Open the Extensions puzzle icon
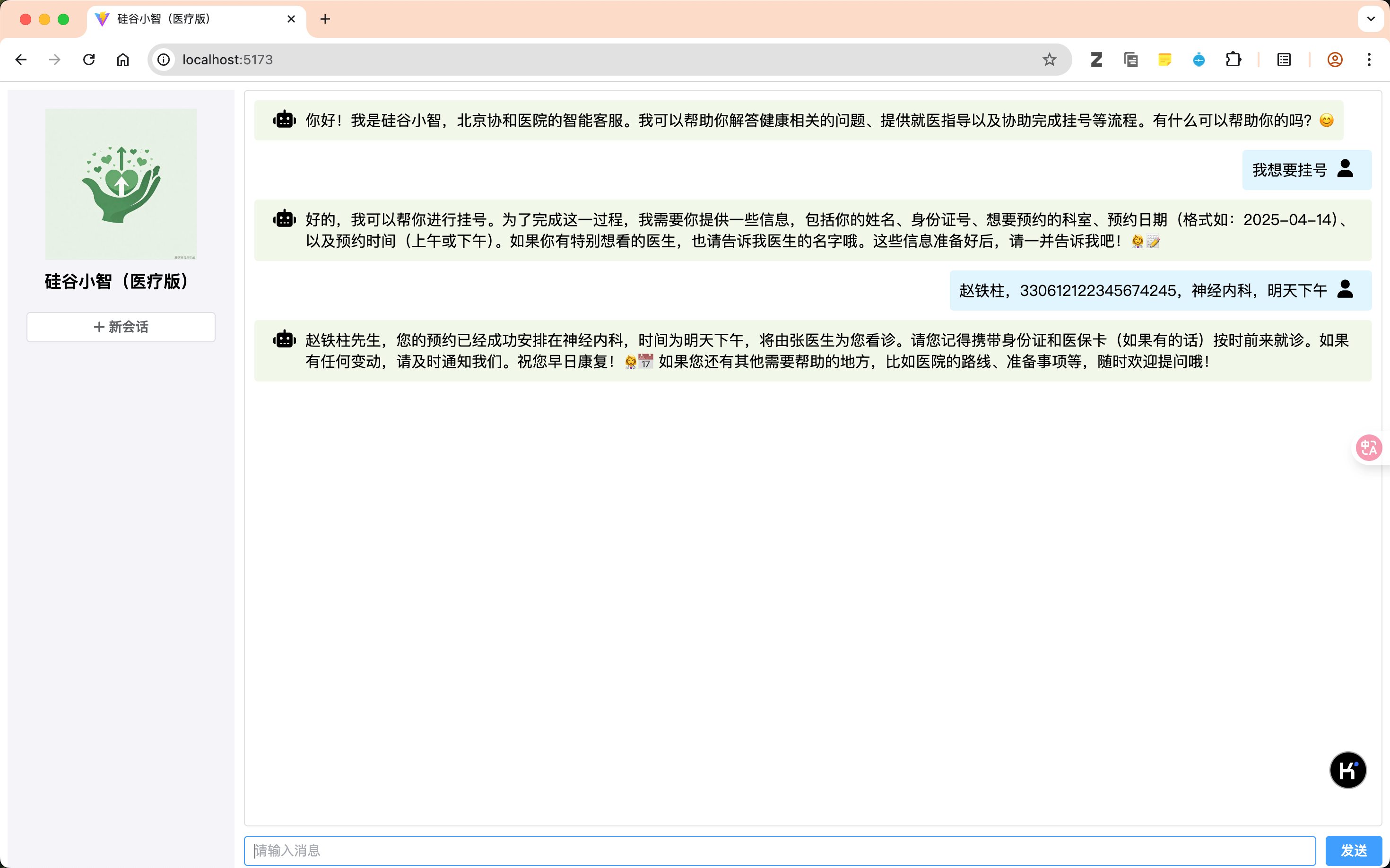Viewport: 1390px width, 868px height. [1233, 60]
